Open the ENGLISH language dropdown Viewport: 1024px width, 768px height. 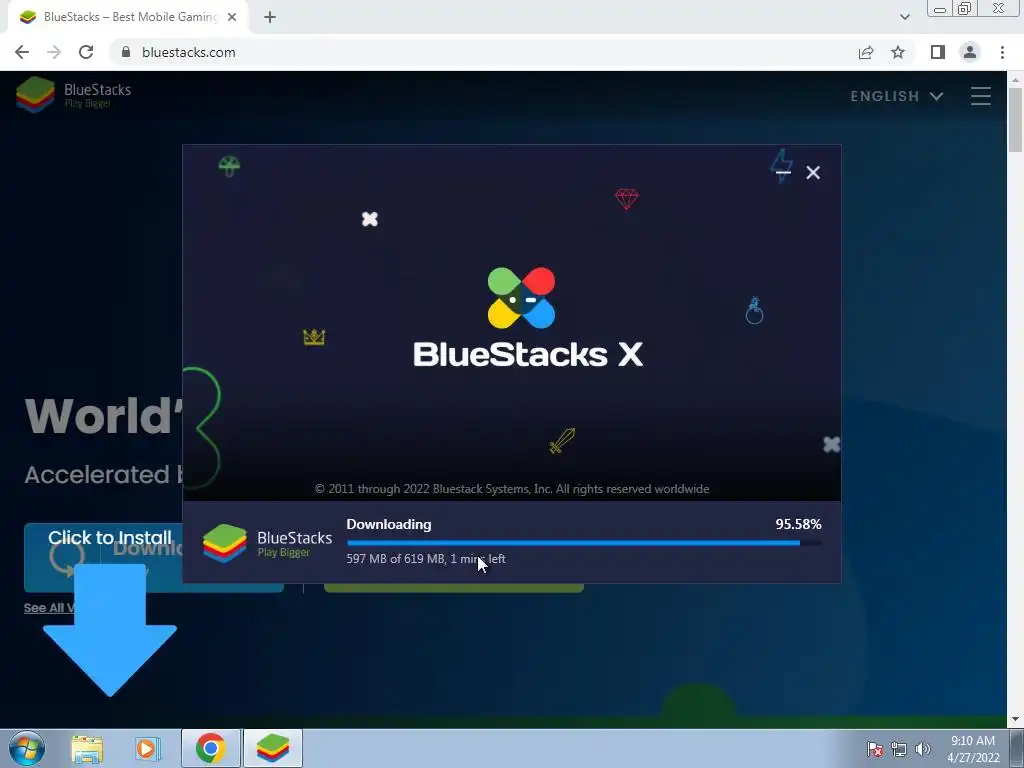[x=897, y=96]
